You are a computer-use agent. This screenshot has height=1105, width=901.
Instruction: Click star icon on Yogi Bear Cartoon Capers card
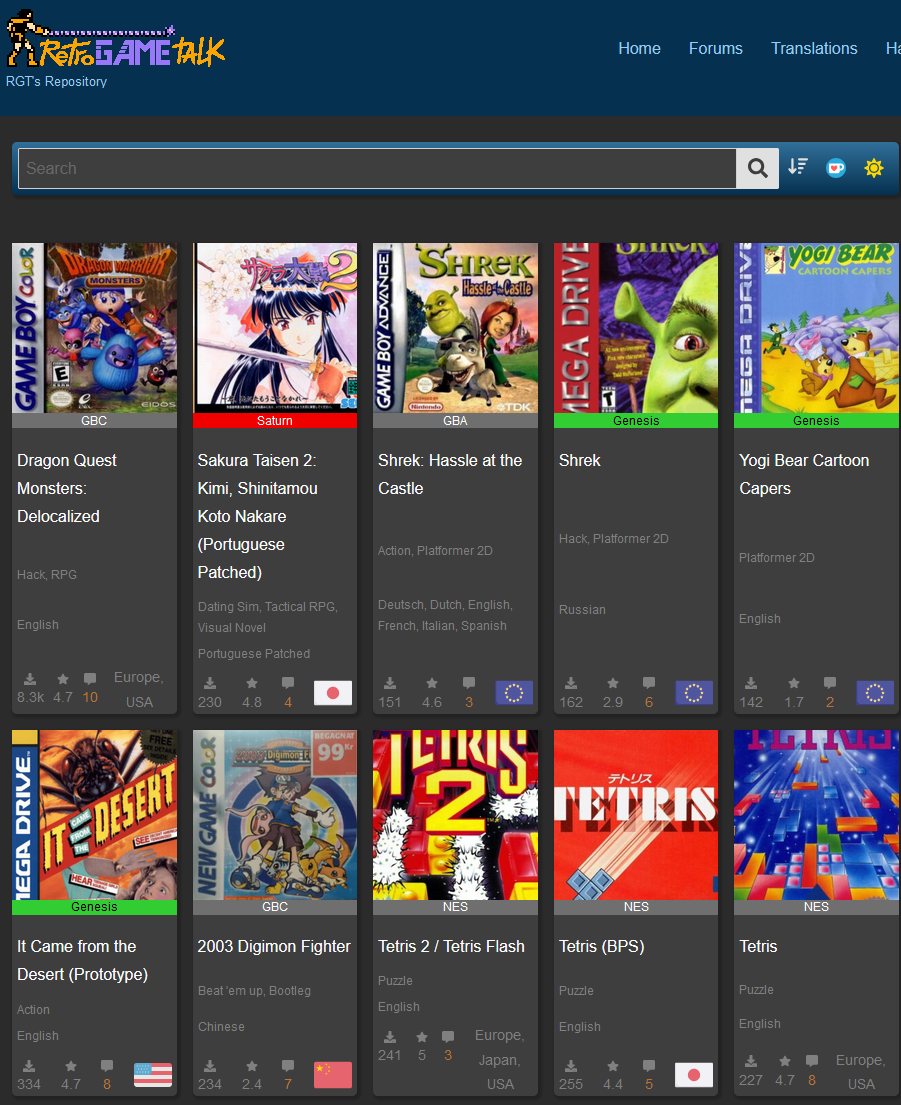(794, 683)
